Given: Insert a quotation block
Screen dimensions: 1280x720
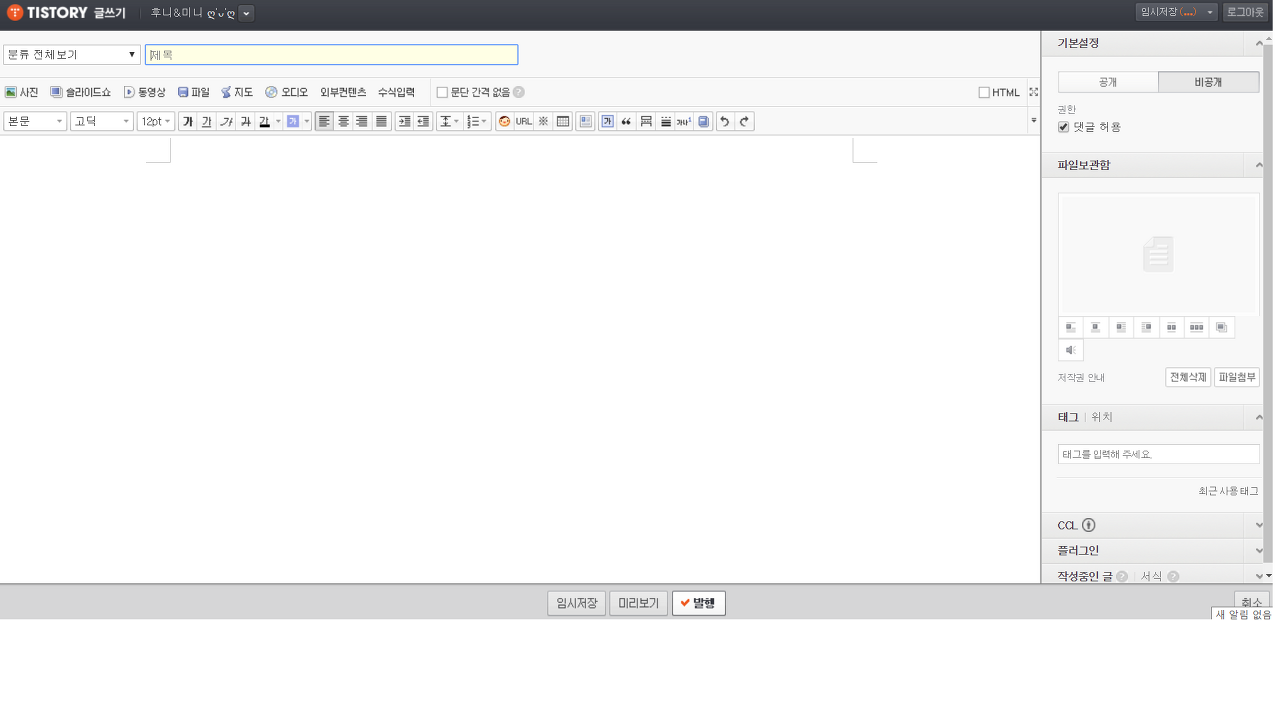Looking at the screenshot, I should click(x=626, y=122).
